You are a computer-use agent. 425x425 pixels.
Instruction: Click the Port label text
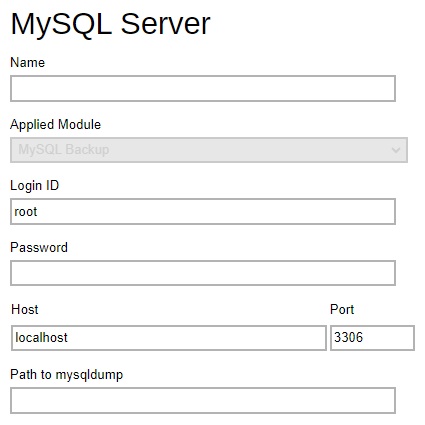(x=342, y=309)
